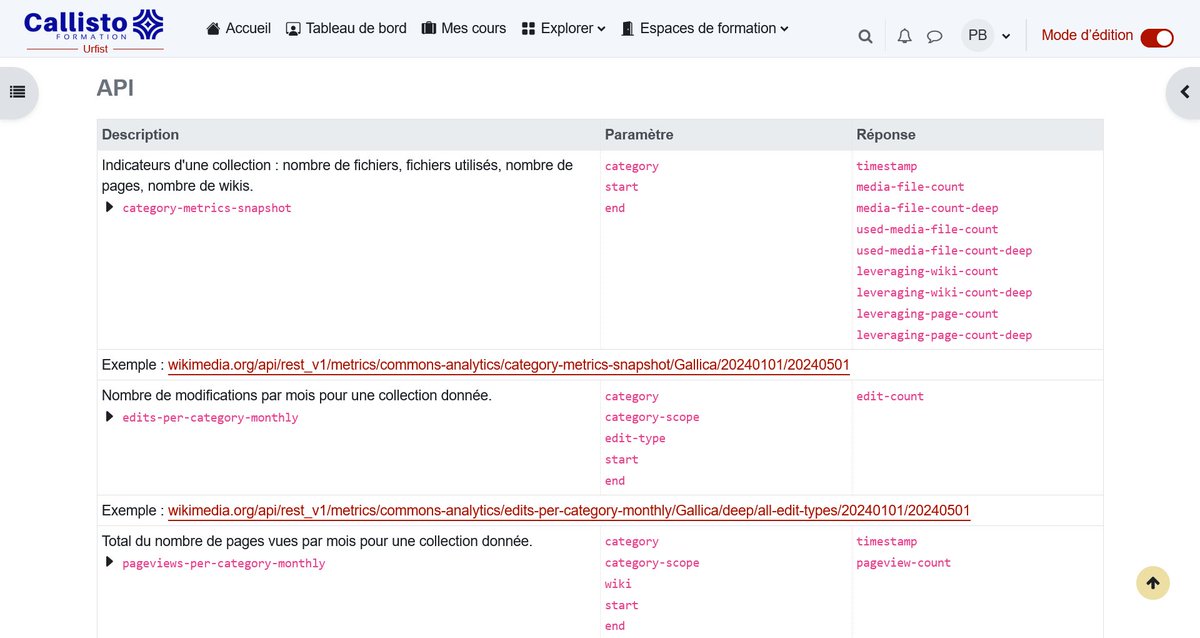Open the course index sidebar icon
1200x638 pixels.
coord(17,91)
